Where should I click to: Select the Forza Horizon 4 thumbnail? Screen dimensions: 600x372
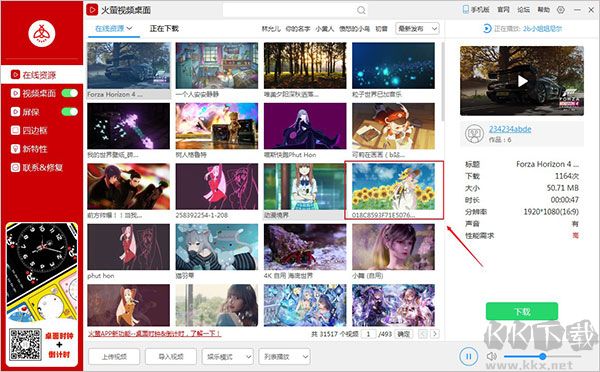(129, 65)
